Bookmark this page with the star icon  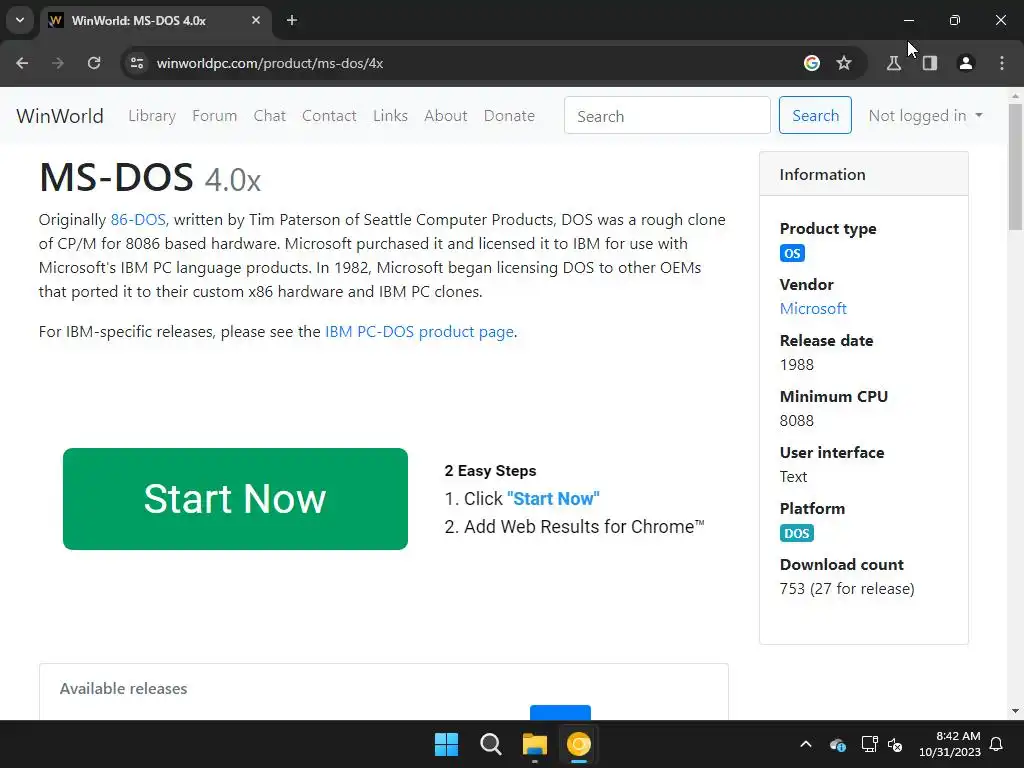coord(844,63)
